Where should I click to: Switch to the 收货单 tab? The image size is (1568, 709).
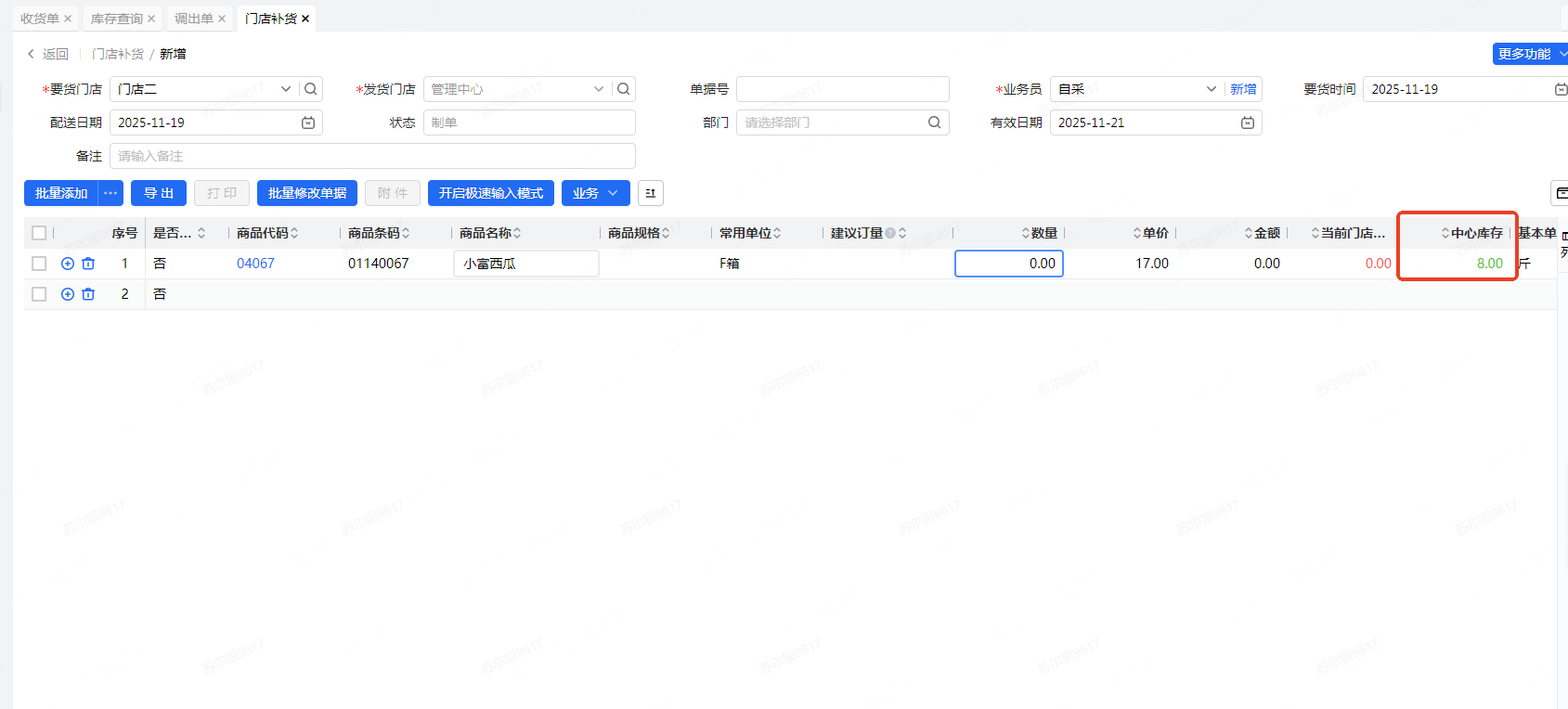pyautogui.click(x=40, y=19)
